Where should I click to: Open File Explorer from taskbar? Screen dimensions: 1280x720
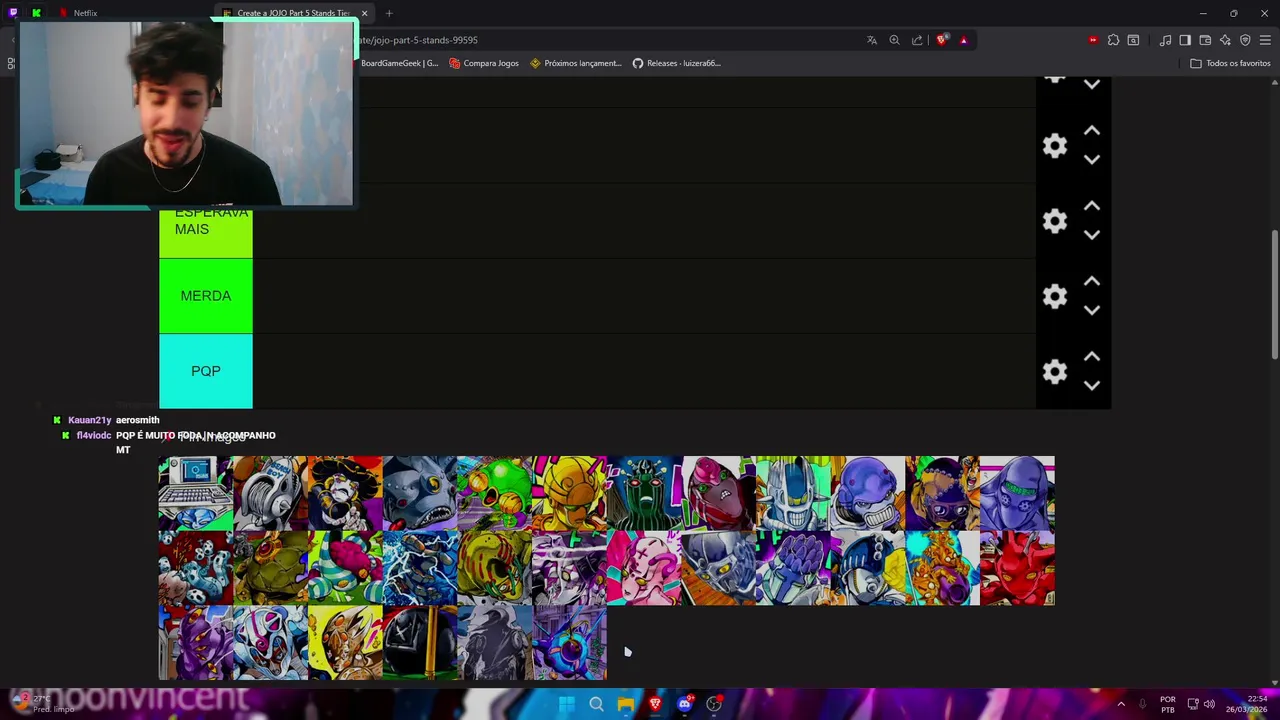pyautogui.click(x=625, y=704)
